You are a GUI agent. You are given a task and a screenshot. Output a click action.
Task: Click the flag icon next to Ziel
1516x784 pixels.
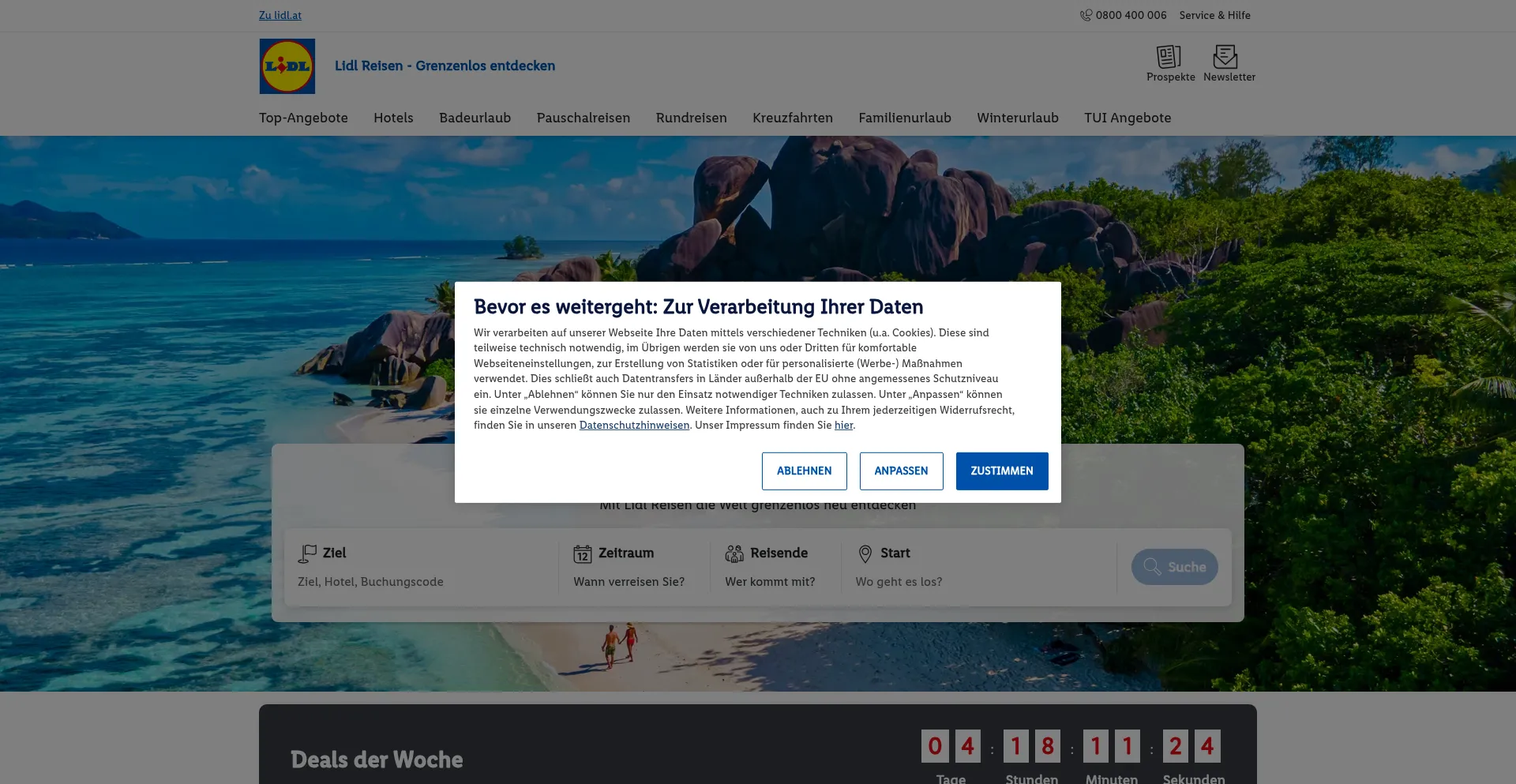pyautogui.click(x=307, y=553)
